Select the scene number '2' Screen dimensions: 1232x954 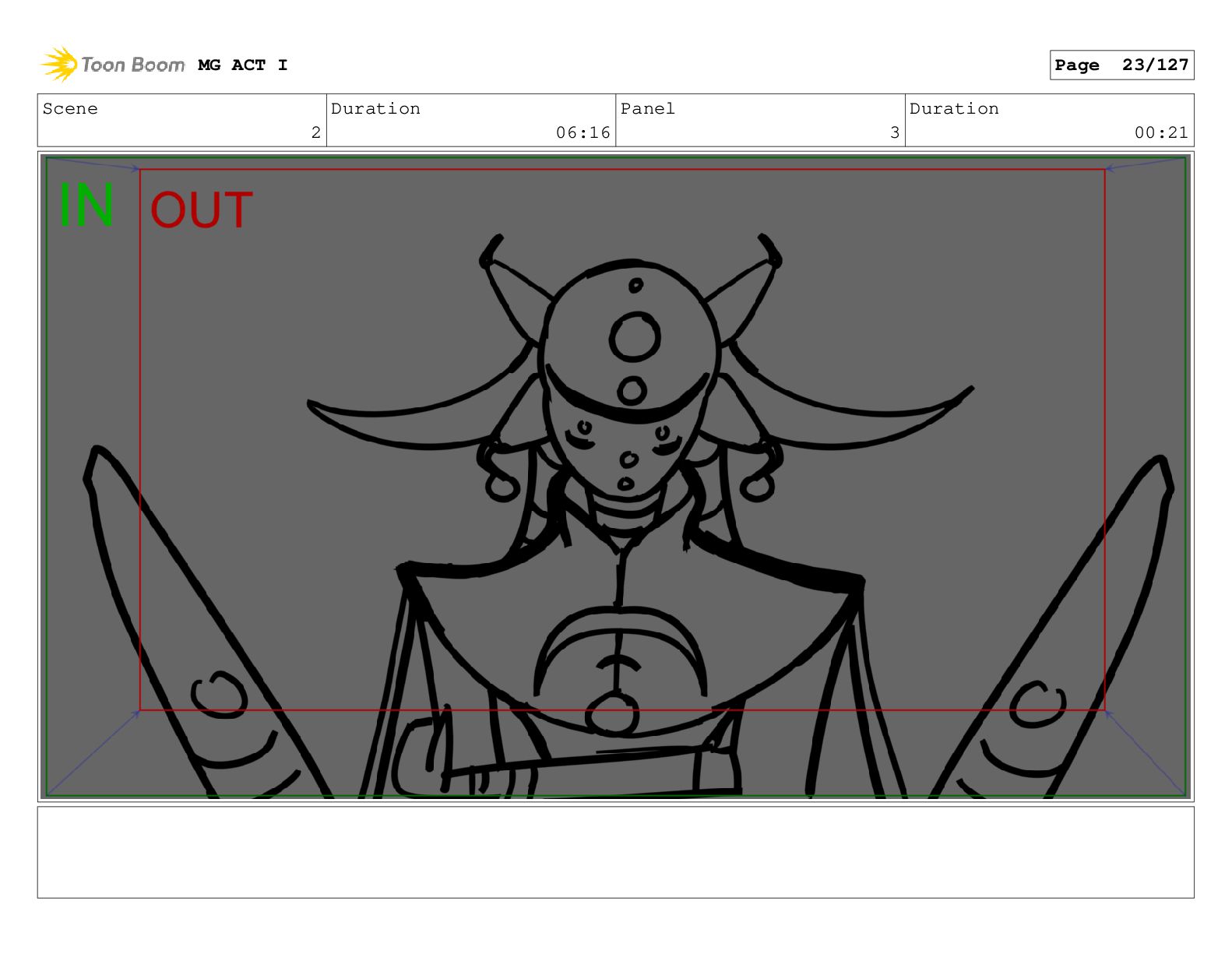tap(315, 132)
